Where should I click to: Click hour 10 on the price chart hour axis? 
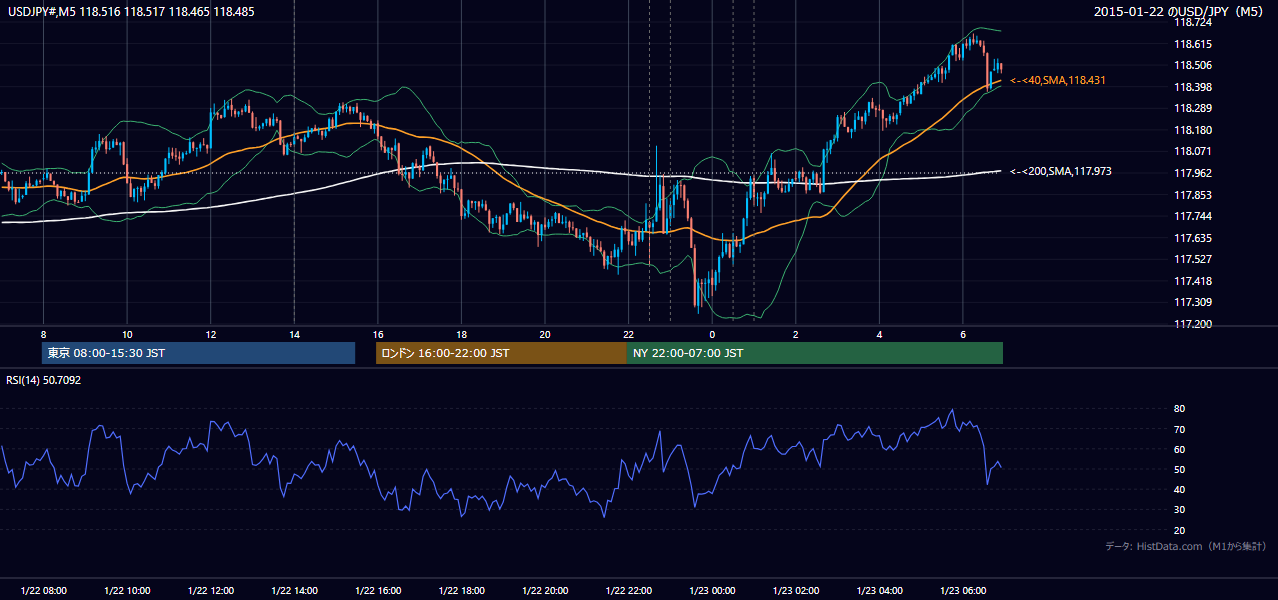(x=127, y=333)
